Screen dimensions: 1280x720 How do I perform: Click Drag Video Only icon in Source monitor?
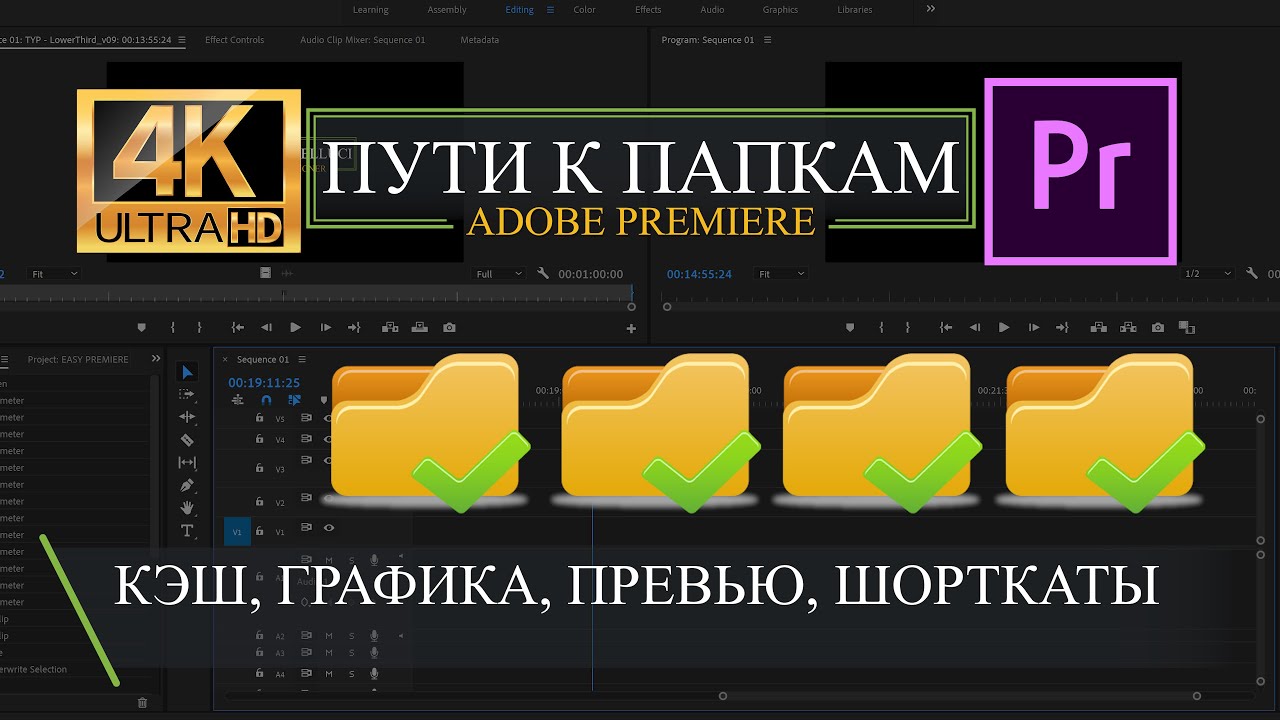[x=265, y=273]
